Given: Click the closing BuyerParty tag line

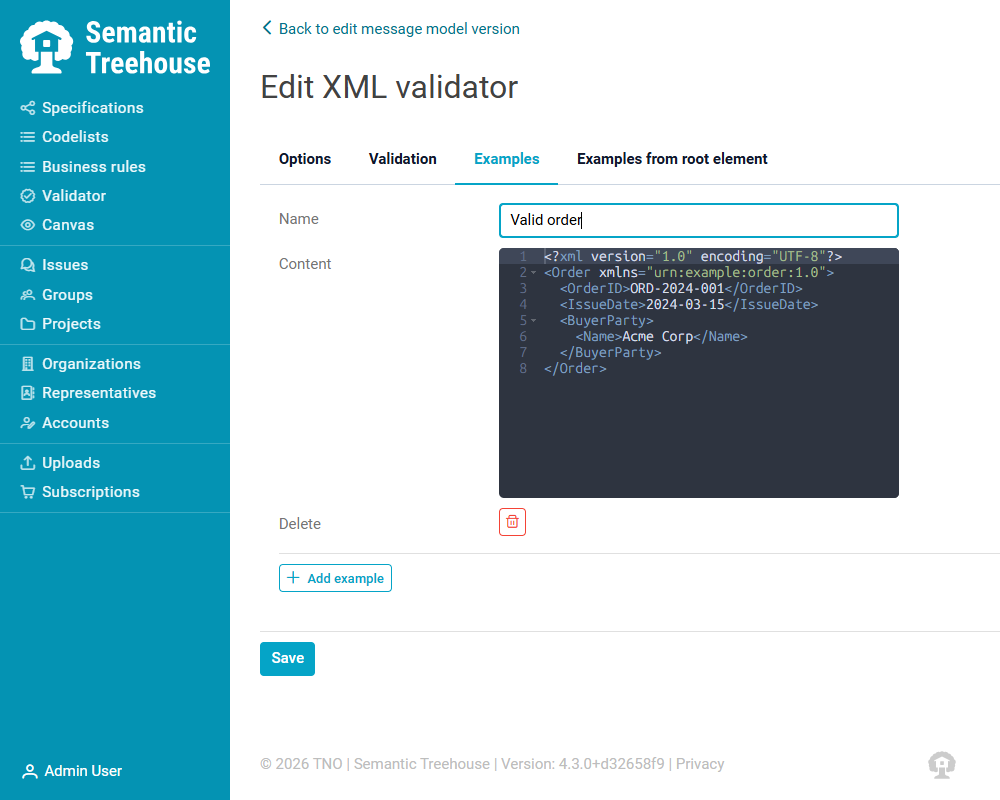Looking at the screenshot, I should pos(610,353).
